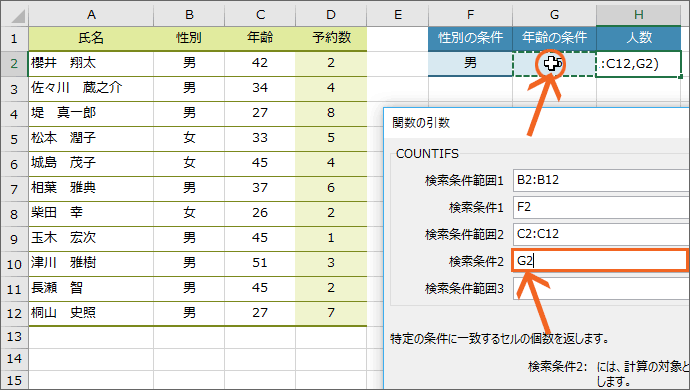Click 女 in 柴田 幸 row
This screenshot has width=690, height=390.
[189, 213]
